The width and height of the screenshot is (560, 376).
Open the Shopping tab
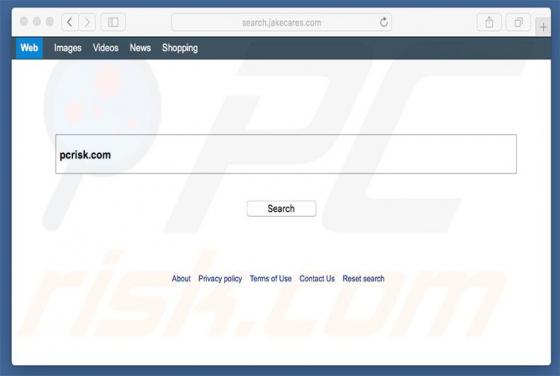180,48
